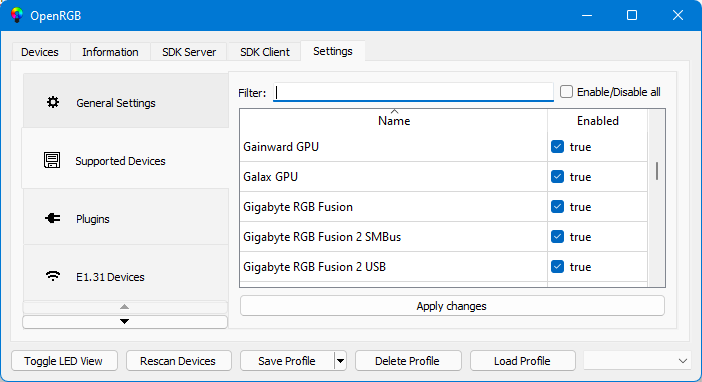Click the sidebar scroll-down arrow
Viewport: 702px width, 382px height.
coord(125,322)
